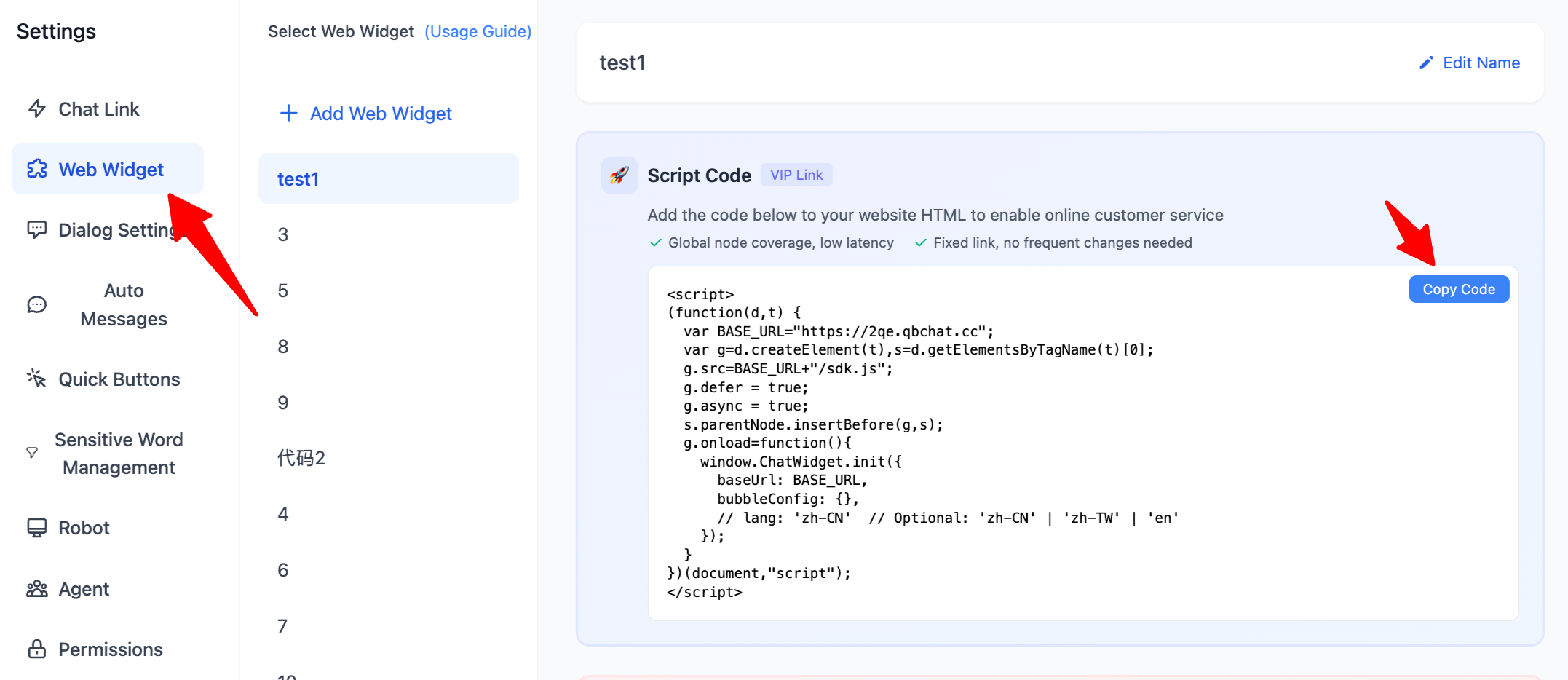
Task: Open the Usage Guide link
Action: [x=478, y=31]
